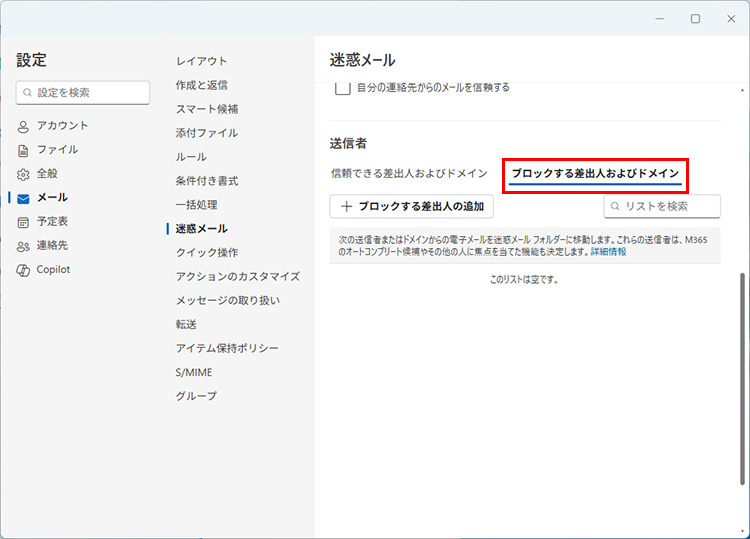Select クイック操作 from the mail settings list
This screenshot has width=750, height=539.
tap(207, 253)
